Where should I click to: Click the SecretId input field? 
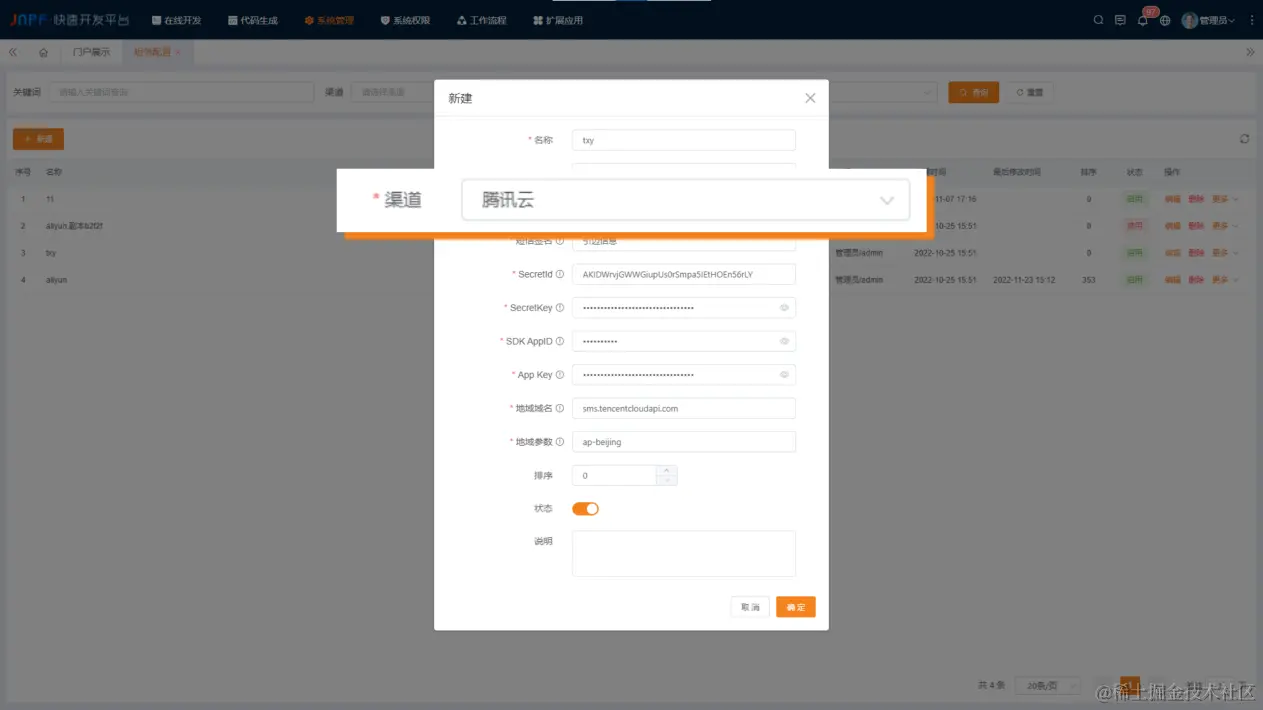(x=684, y=274)
